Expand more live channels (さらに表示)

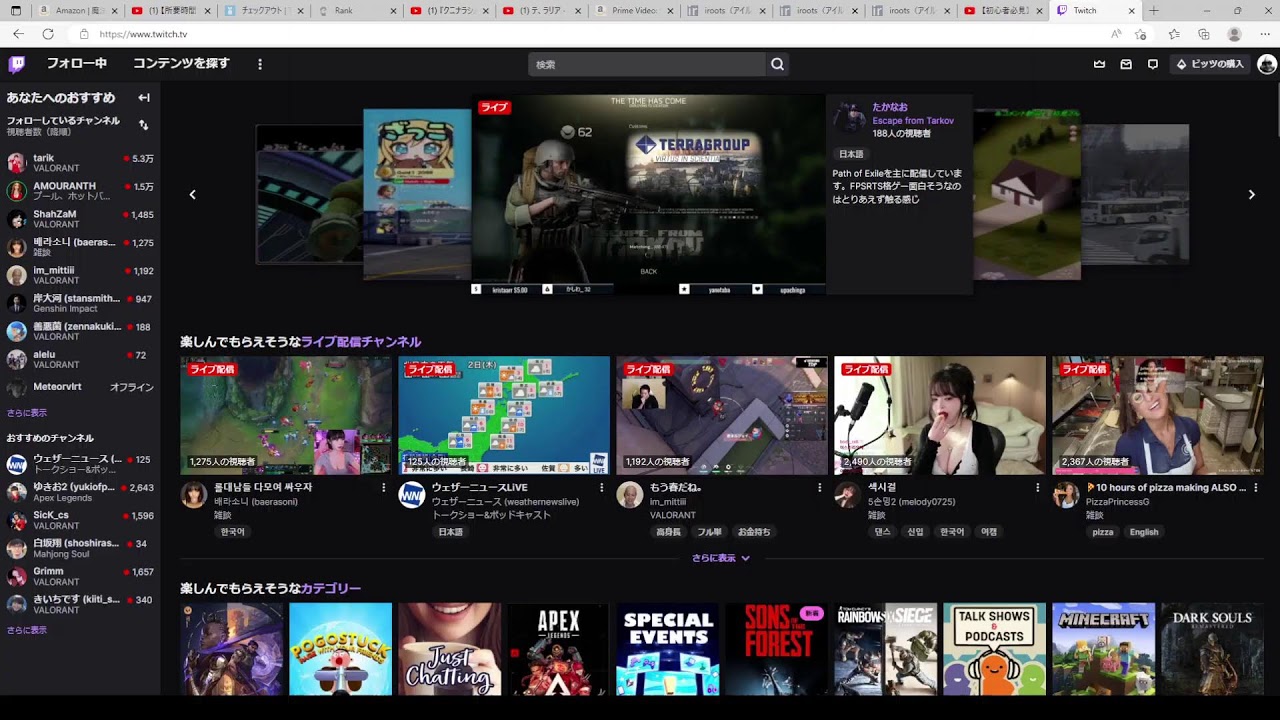721,558
